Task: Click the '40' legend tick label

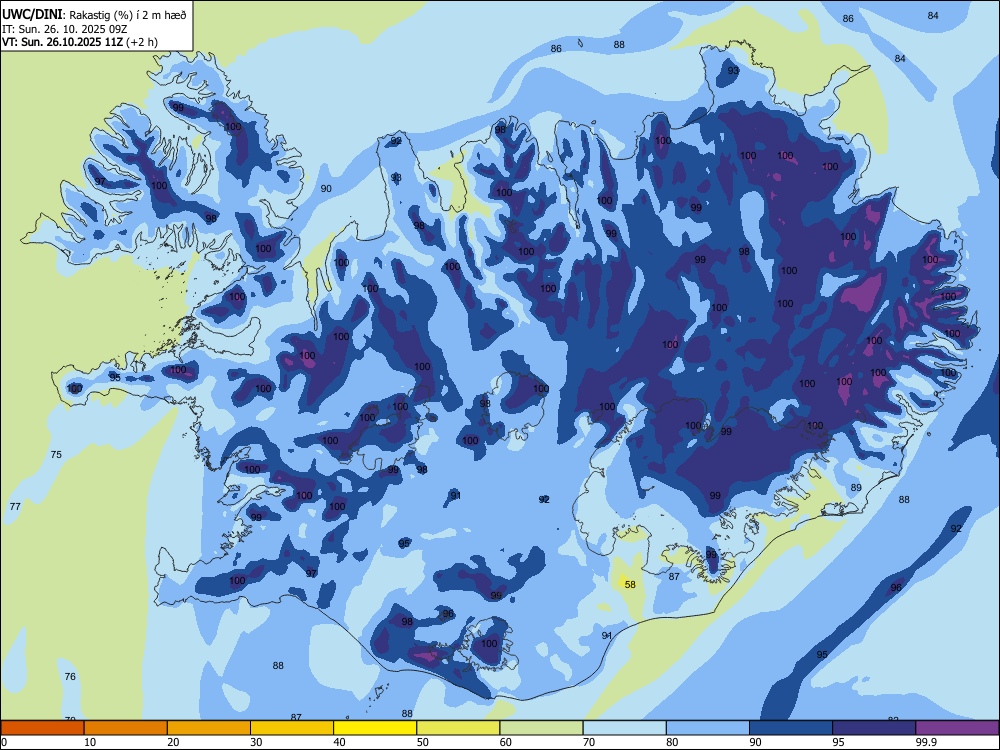Action: pyautogui.click(x=340, y=742)
